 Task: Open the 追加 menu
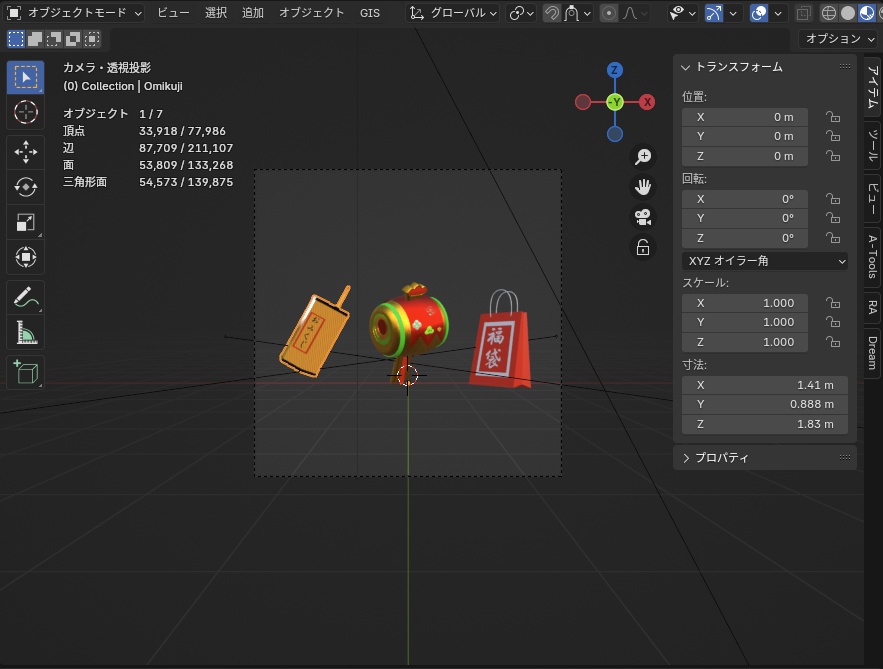tap(252, 12)
